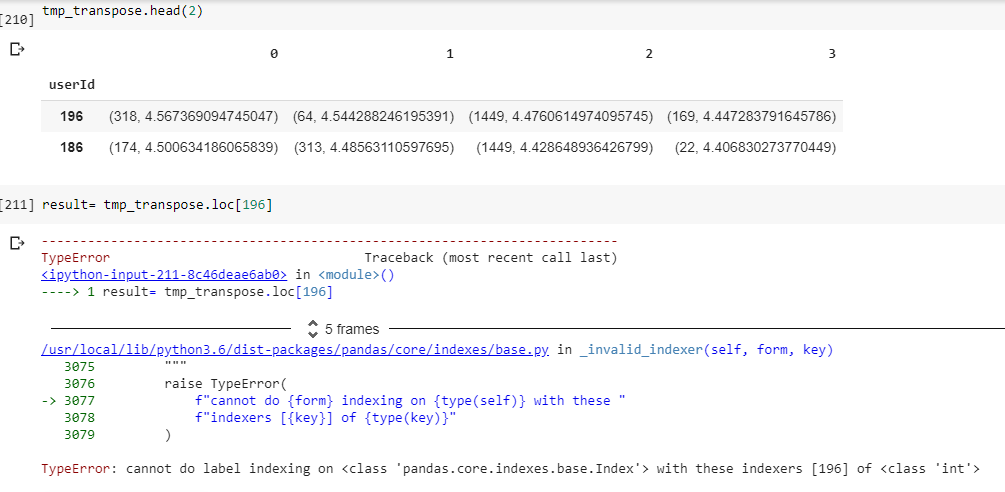Image resolution: width=1005 pixels, height=492 pixels.
Task: Open the ipython-input-211-8c46deae6ab0 link
Action: tap(163, 275)
